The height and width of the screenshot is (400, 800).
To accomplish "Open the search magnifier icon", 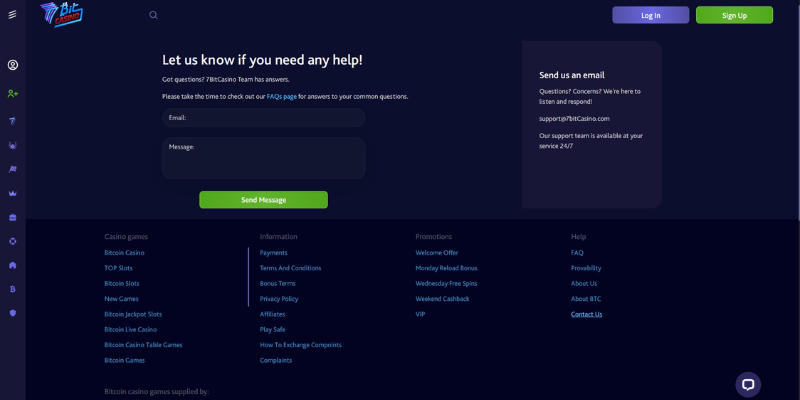I will 153,15.
